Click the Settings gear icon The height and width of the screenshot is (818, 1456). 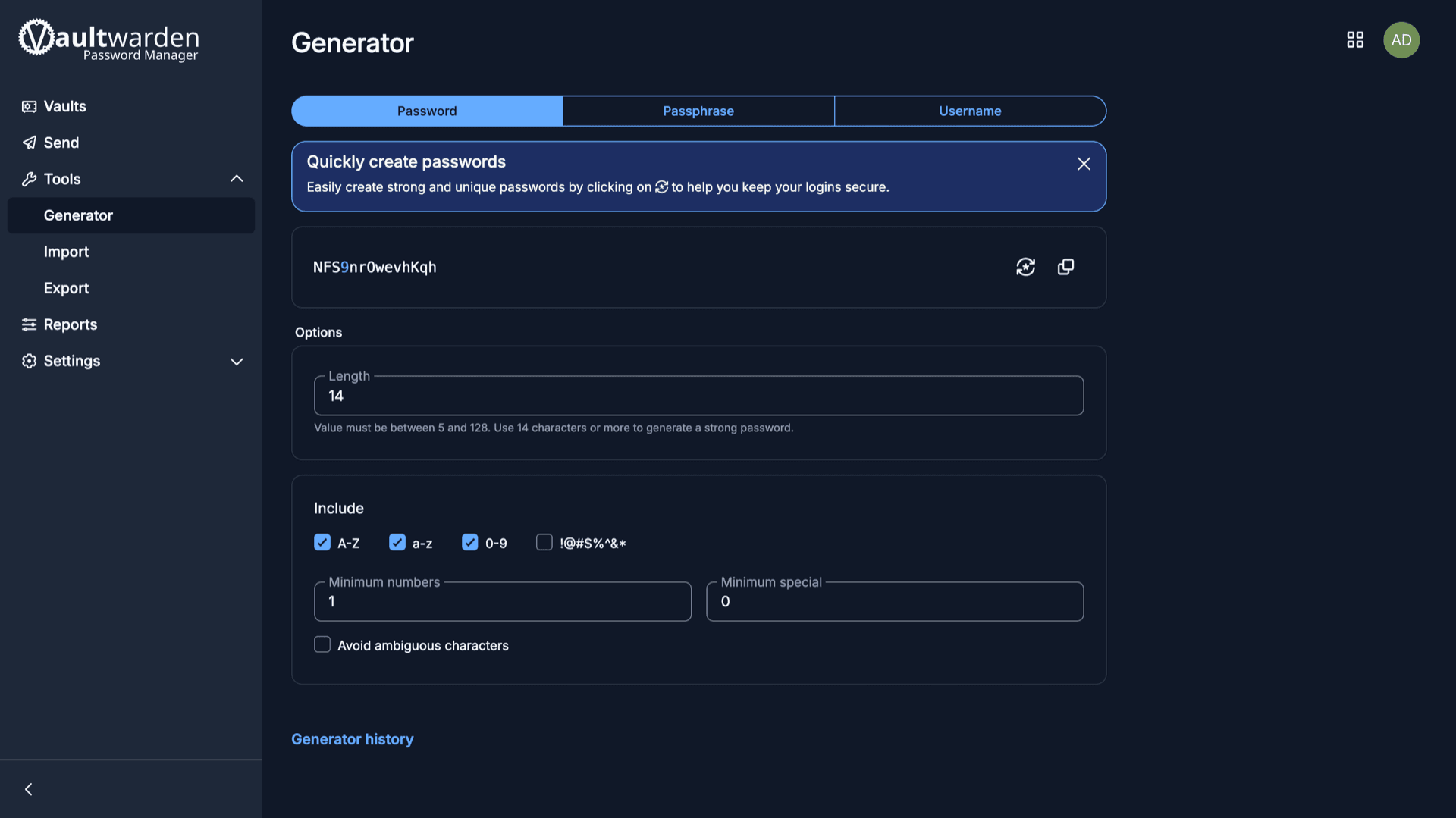point(29,361)
